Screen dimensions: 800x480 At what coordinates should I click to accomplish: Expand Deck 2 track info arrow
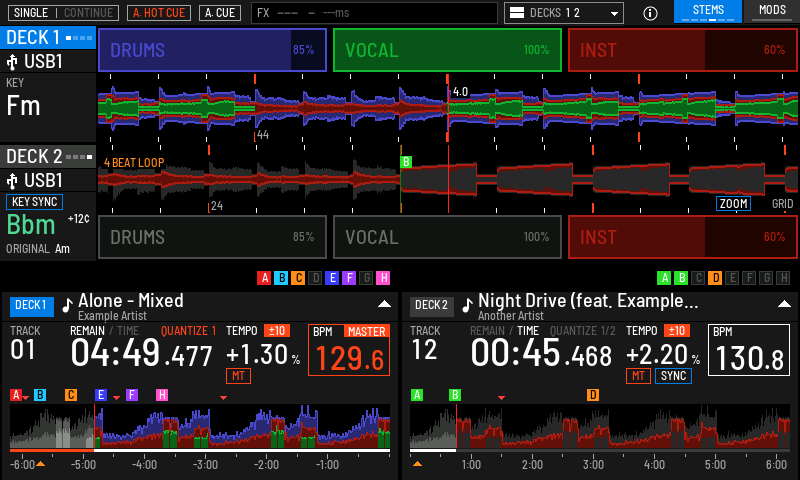click(784, 304)
